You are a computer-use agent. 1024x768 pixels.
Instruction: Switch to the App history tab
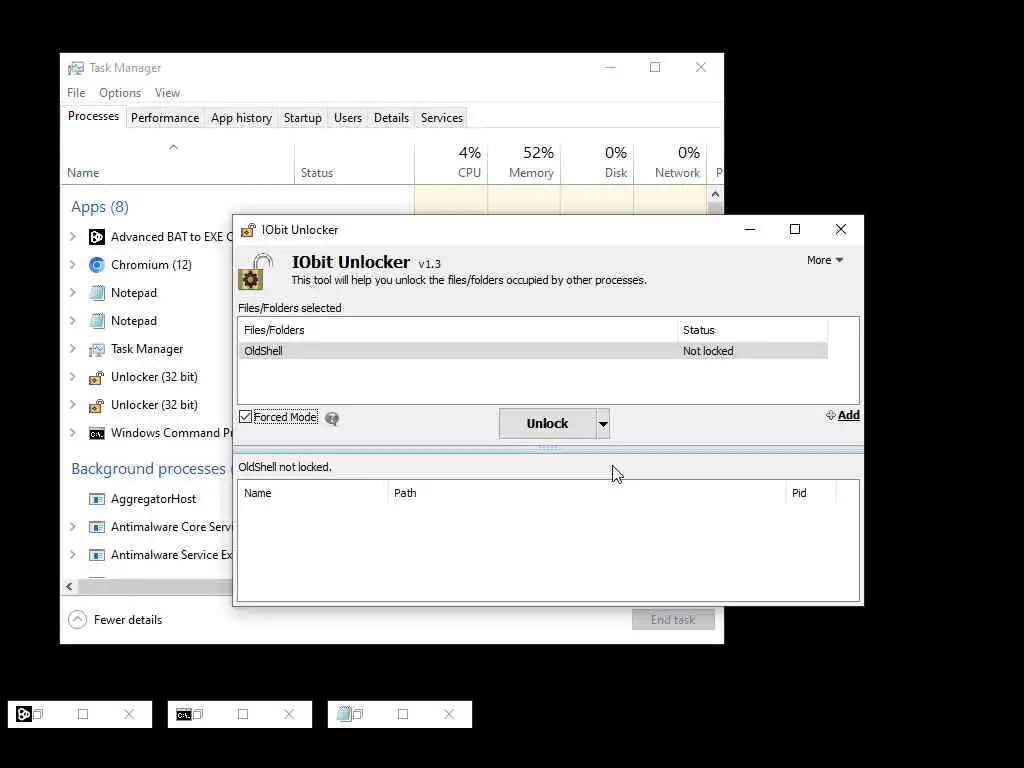(x=241, y=118)
